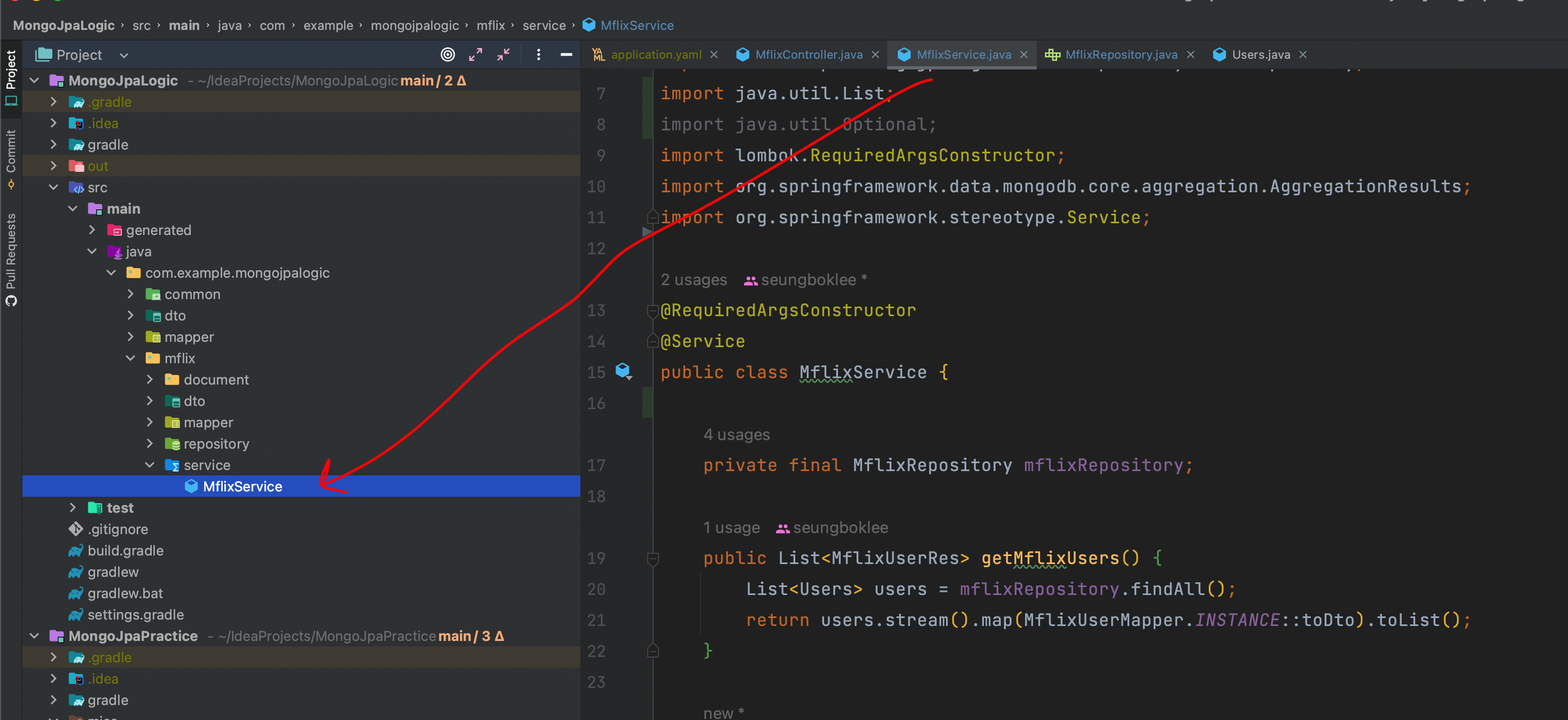
Task: Close the application.yaml tab
Action: (x=714, y=54)
